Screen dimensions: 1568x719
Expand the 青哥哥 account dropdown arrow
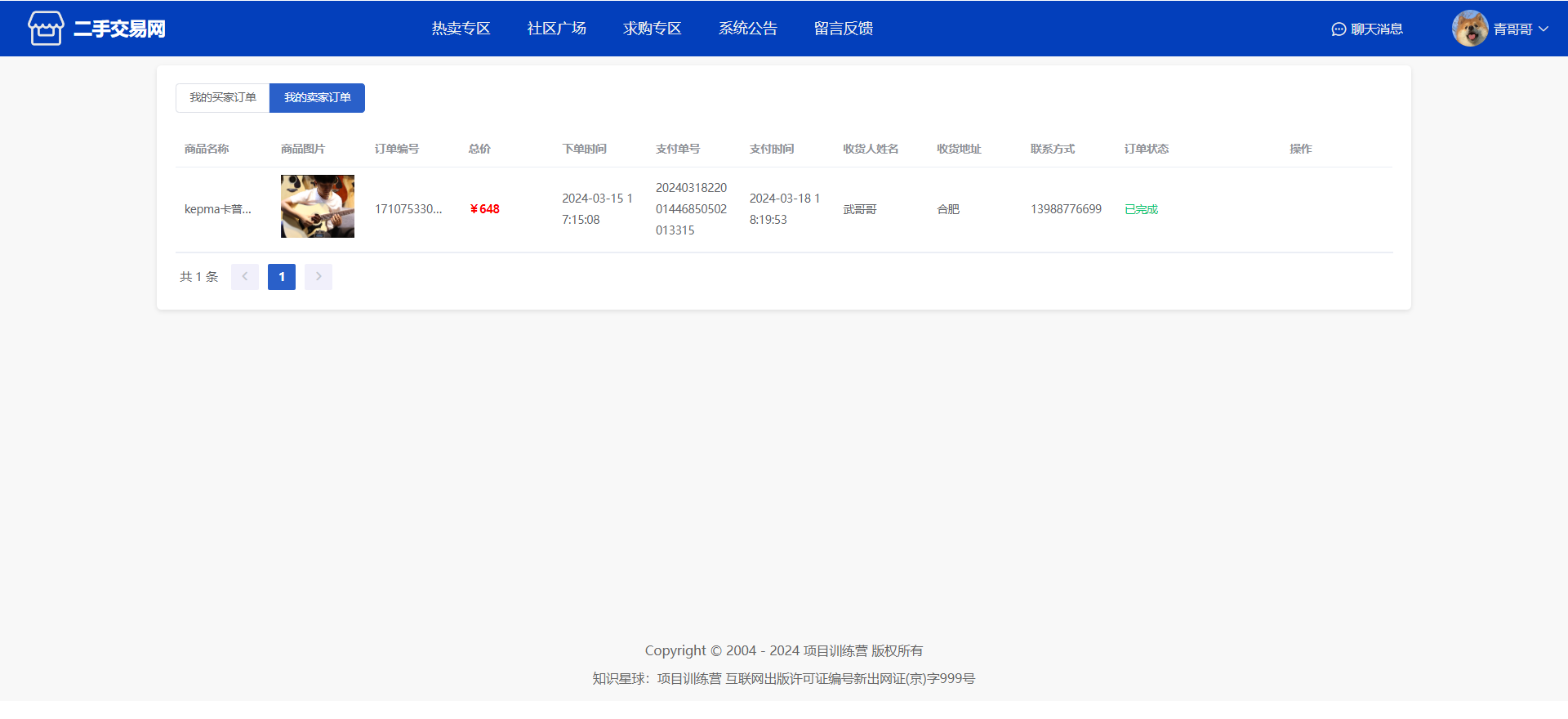[x=1543, y=29]
